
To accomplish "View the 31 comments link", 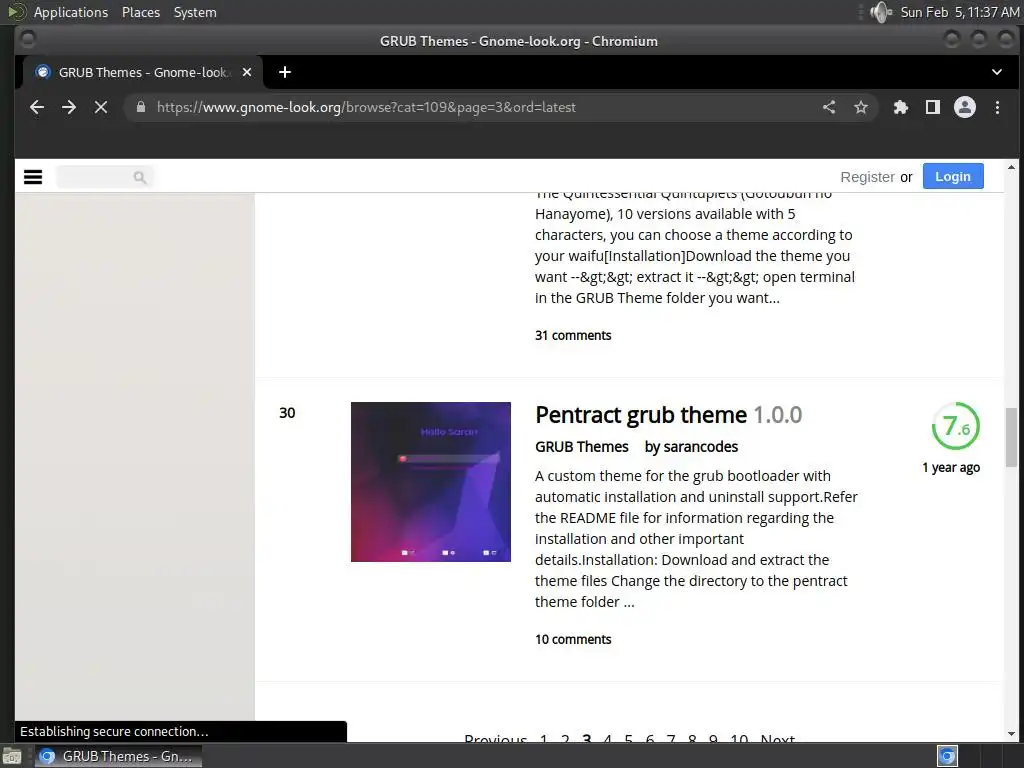I will coord(573,335).
